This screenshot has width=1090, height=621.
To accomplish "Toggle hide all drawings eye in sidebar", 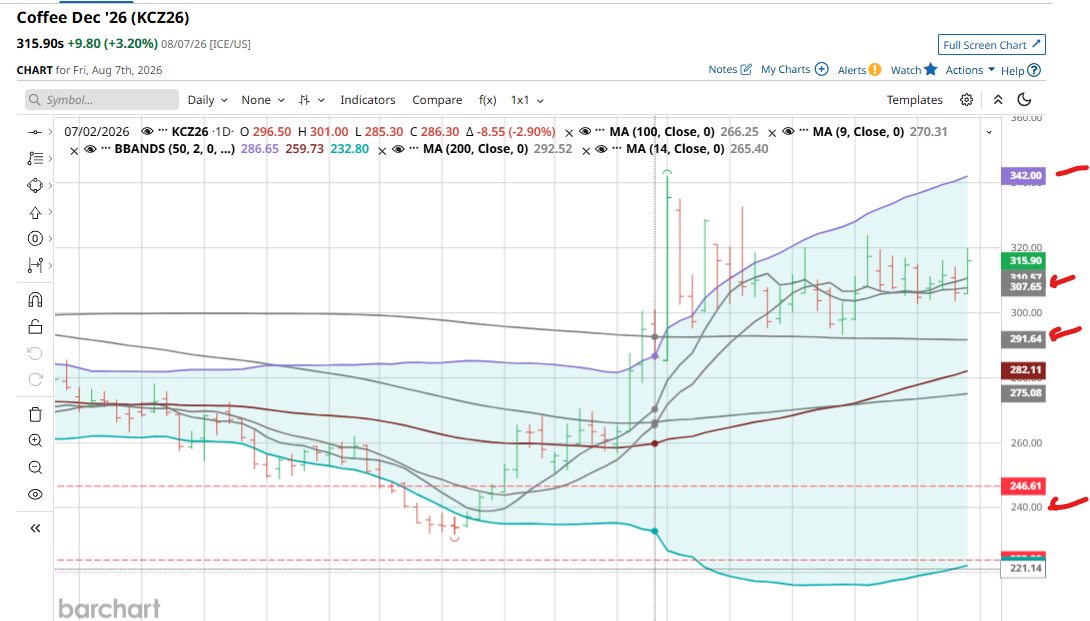I will 35,494.
